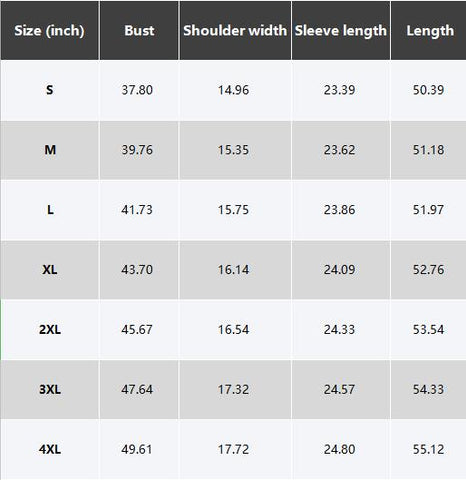Click the Length column header

pyautogui.click(x=429, y=31)
